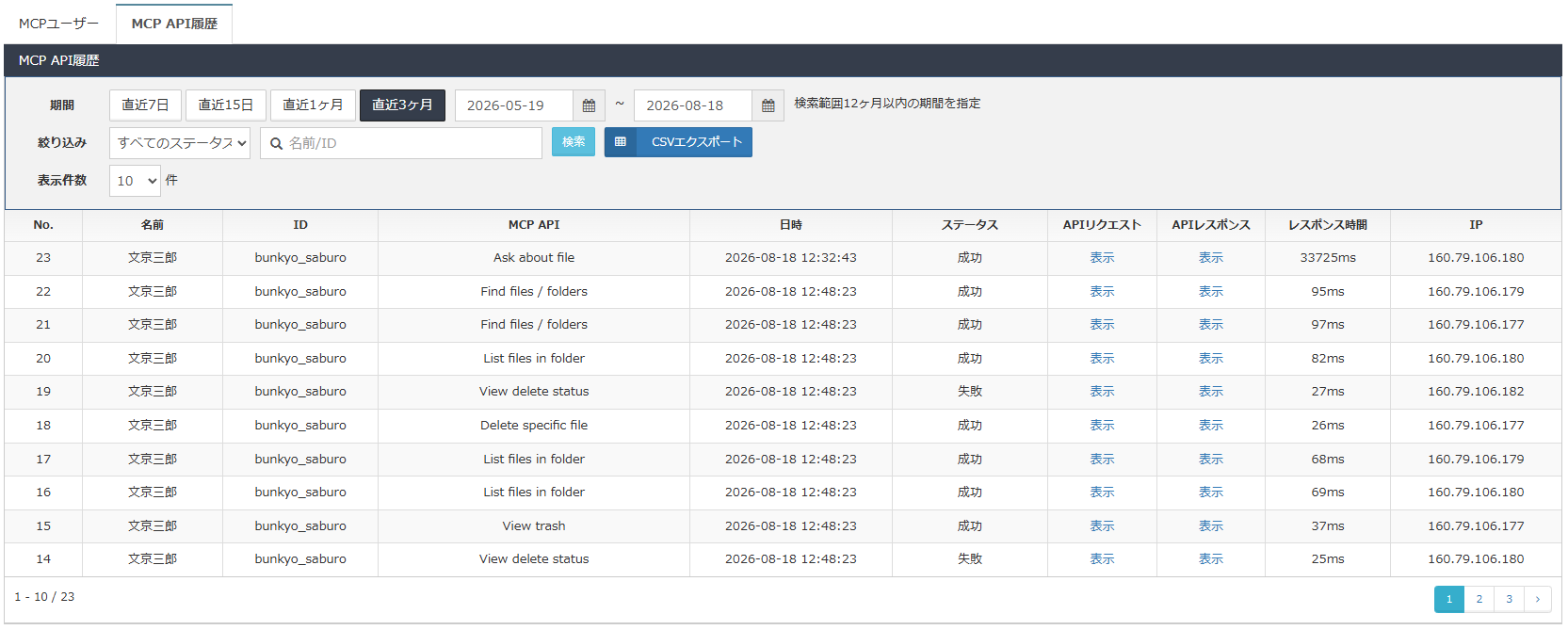Image resolution: width=1568 pixels, height=630 pixels.
Task: Show the API request for row 14
Action: 1102,559
